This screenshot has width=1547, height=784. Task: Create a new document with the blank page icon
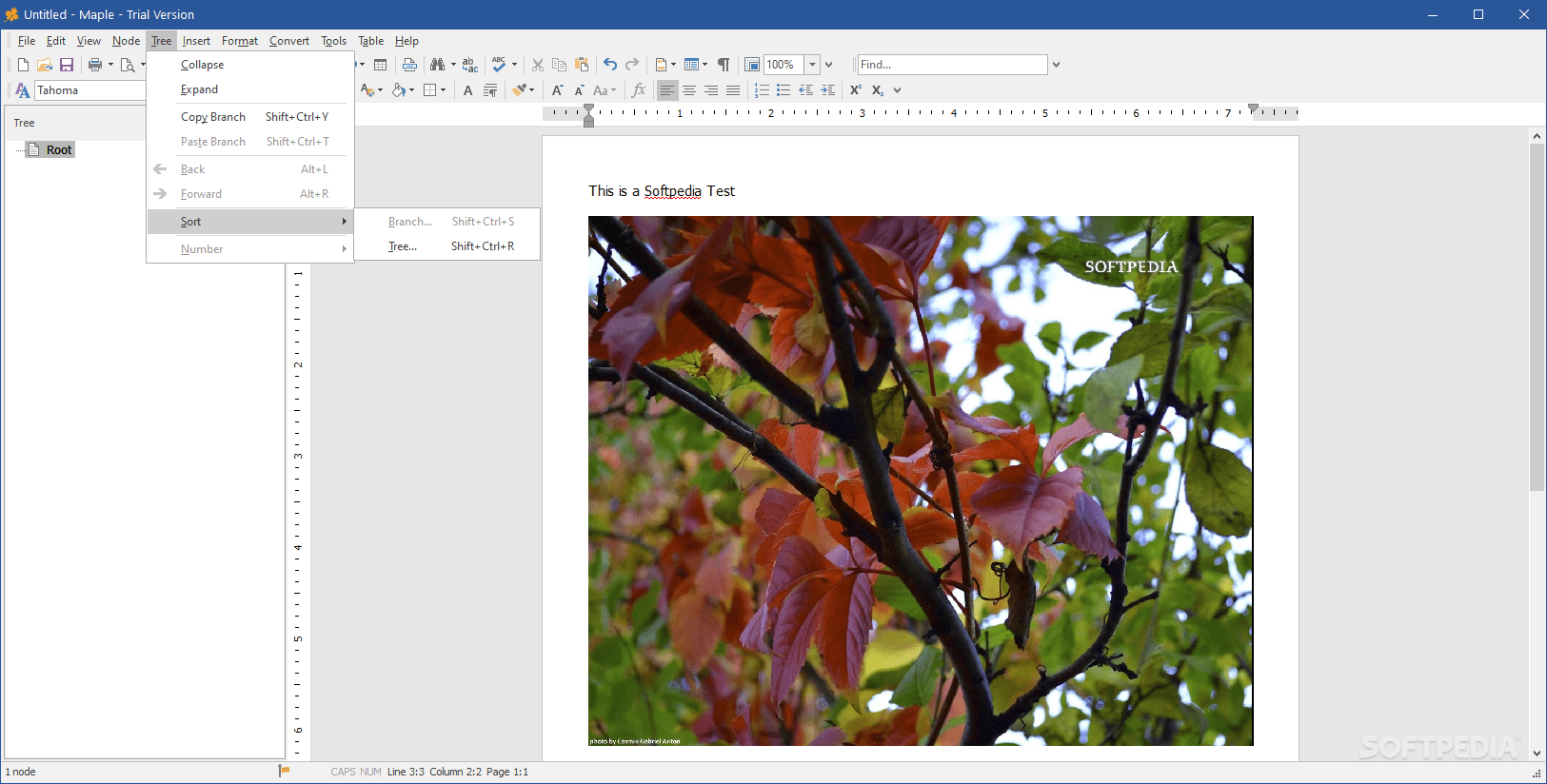pos(23,65)
